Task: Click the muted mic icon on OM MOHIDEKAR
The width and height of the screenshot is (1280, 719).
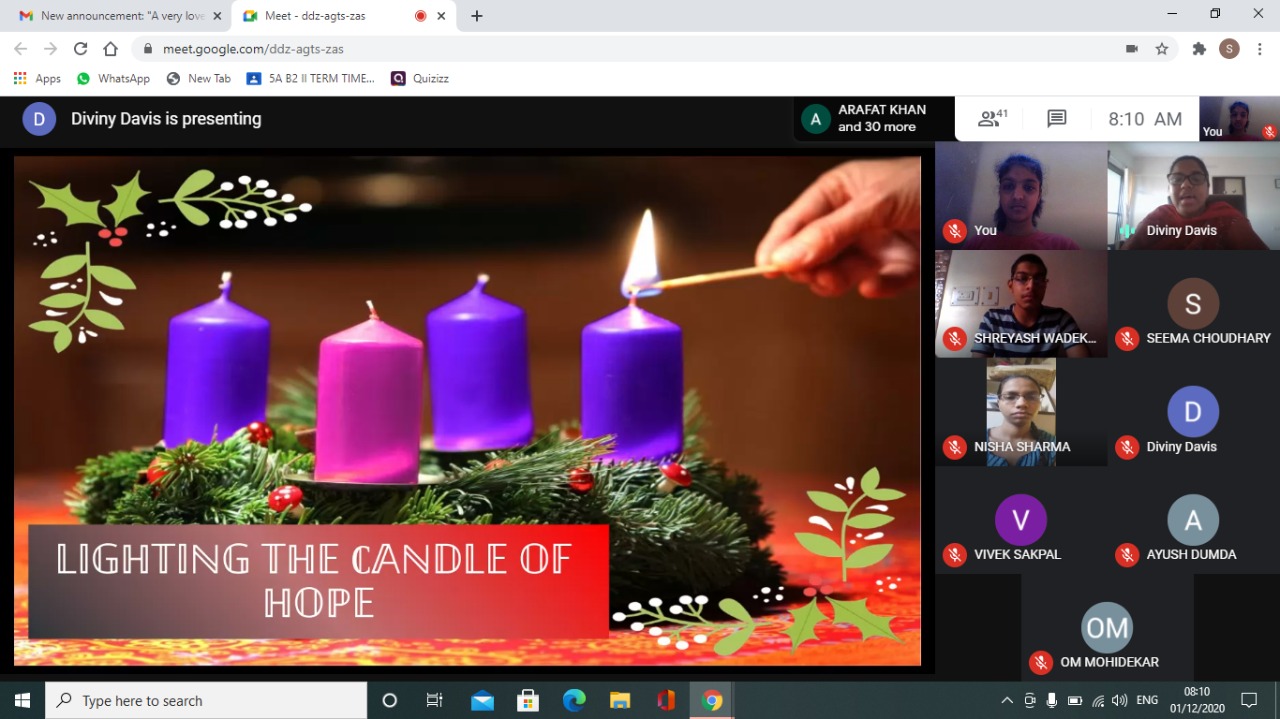Action: click(x=1041, y=662)
